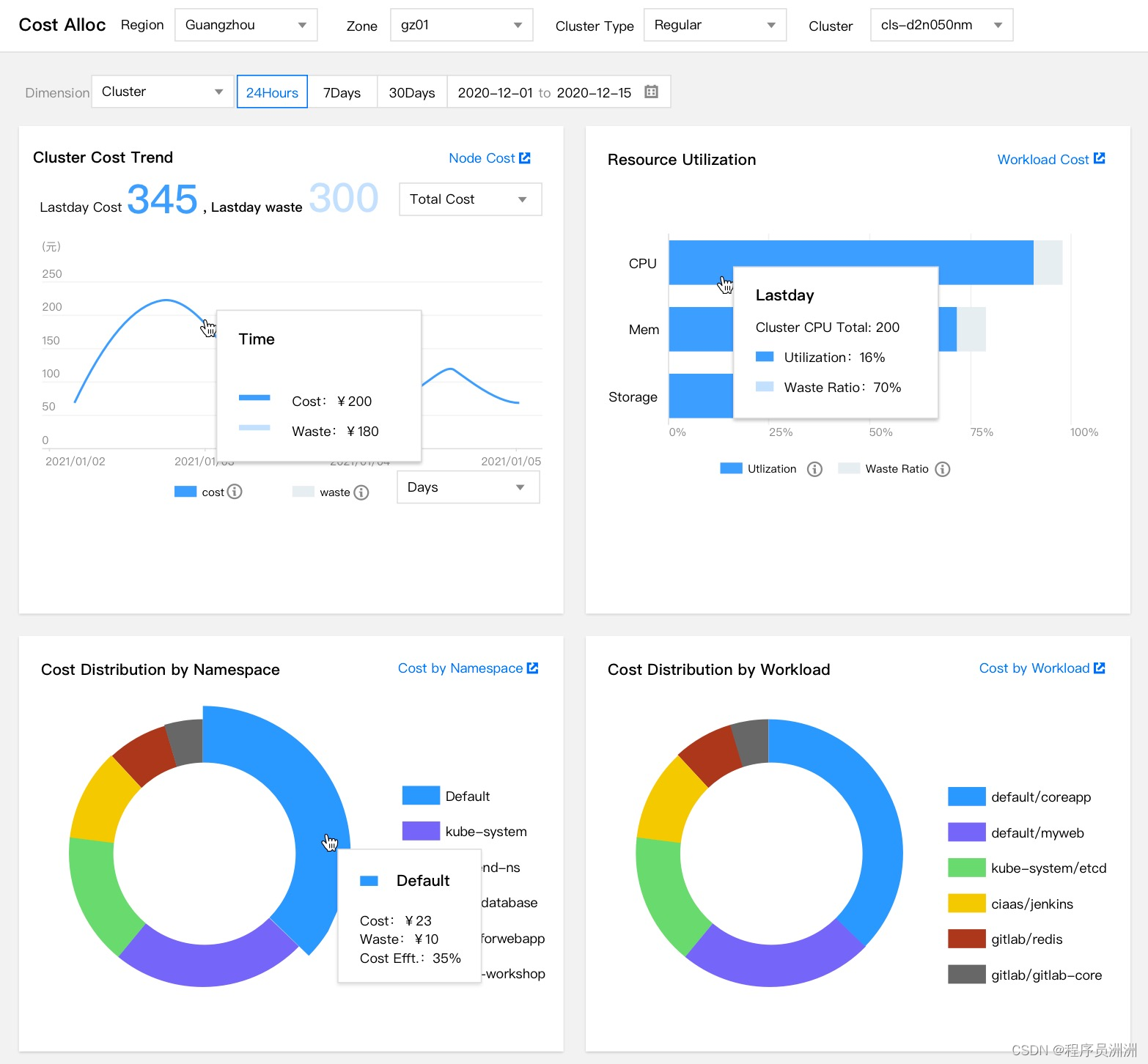The width and height of the screenshot is (1148, 1064).
Task: Toggle the Utlization legend swatch
Action: (x=731, y=468)
